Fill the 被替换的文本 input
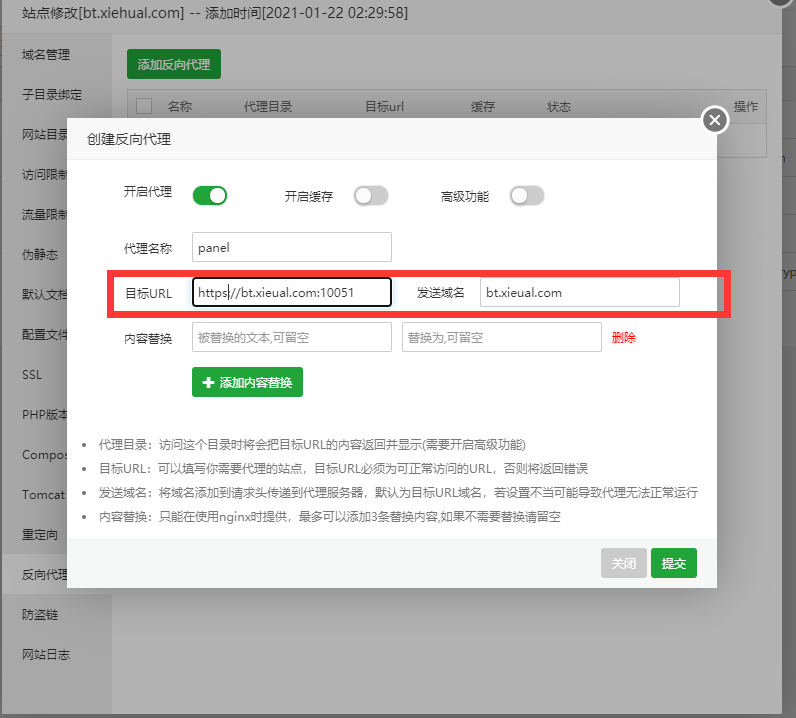 (292, 337)
